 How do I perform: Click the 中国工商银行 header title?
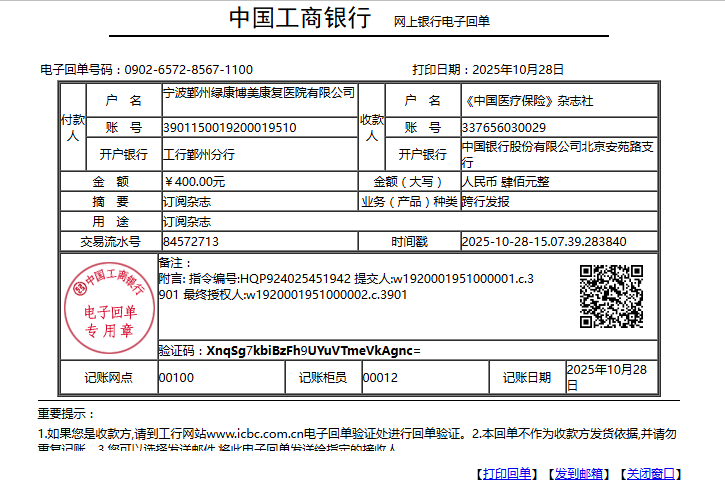point(300,19)
